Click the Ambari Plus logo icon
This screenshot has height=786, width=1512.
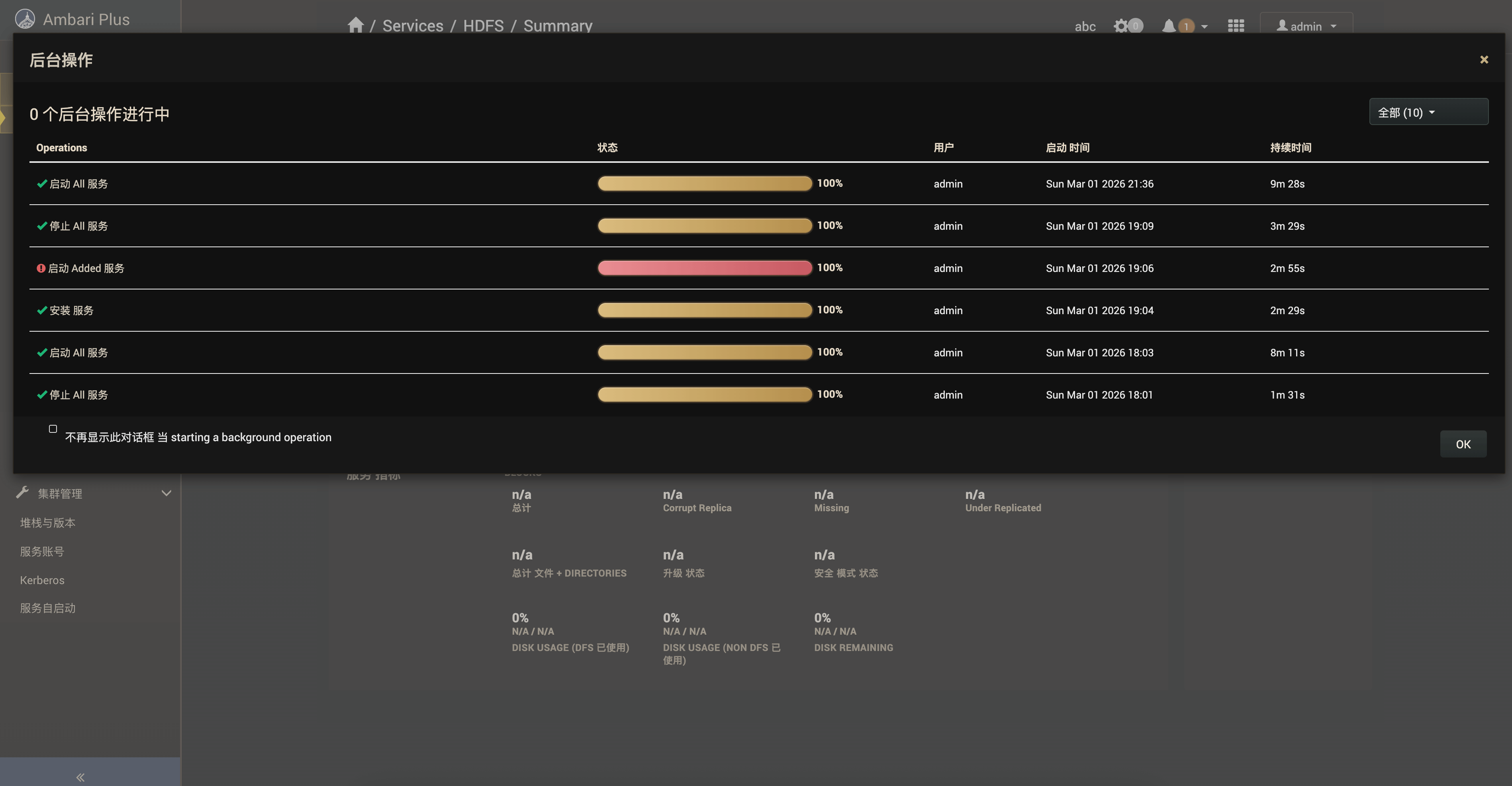[x=25, y=19]
